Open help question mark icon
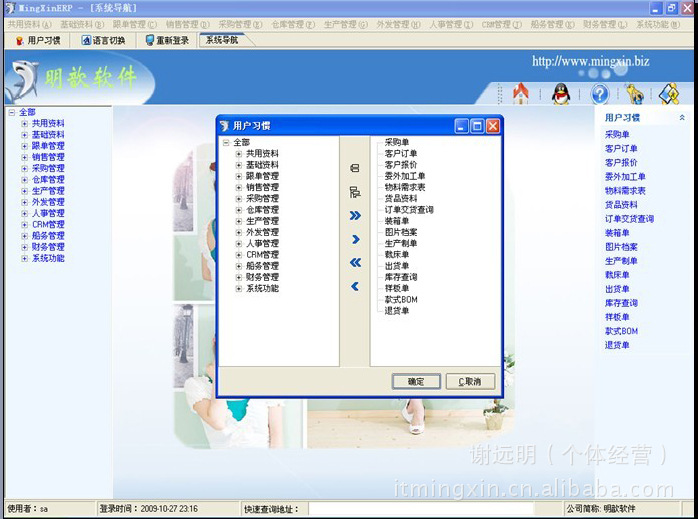Image resolution: width=698 pixels, height=519 pixels. point(600,94)
